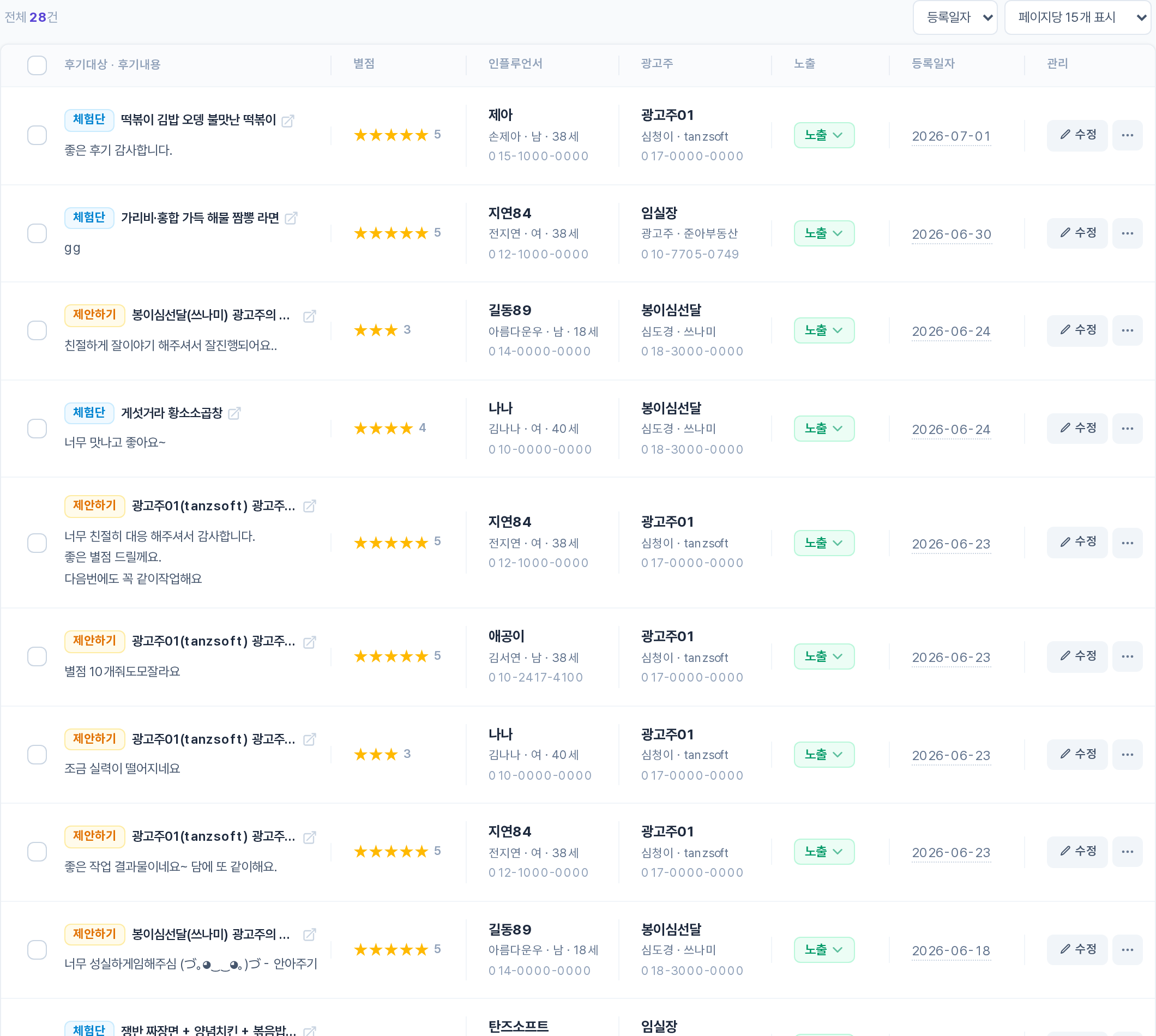
Task: Toggle the select-all checkbox in table header
Action: (37, 65)
